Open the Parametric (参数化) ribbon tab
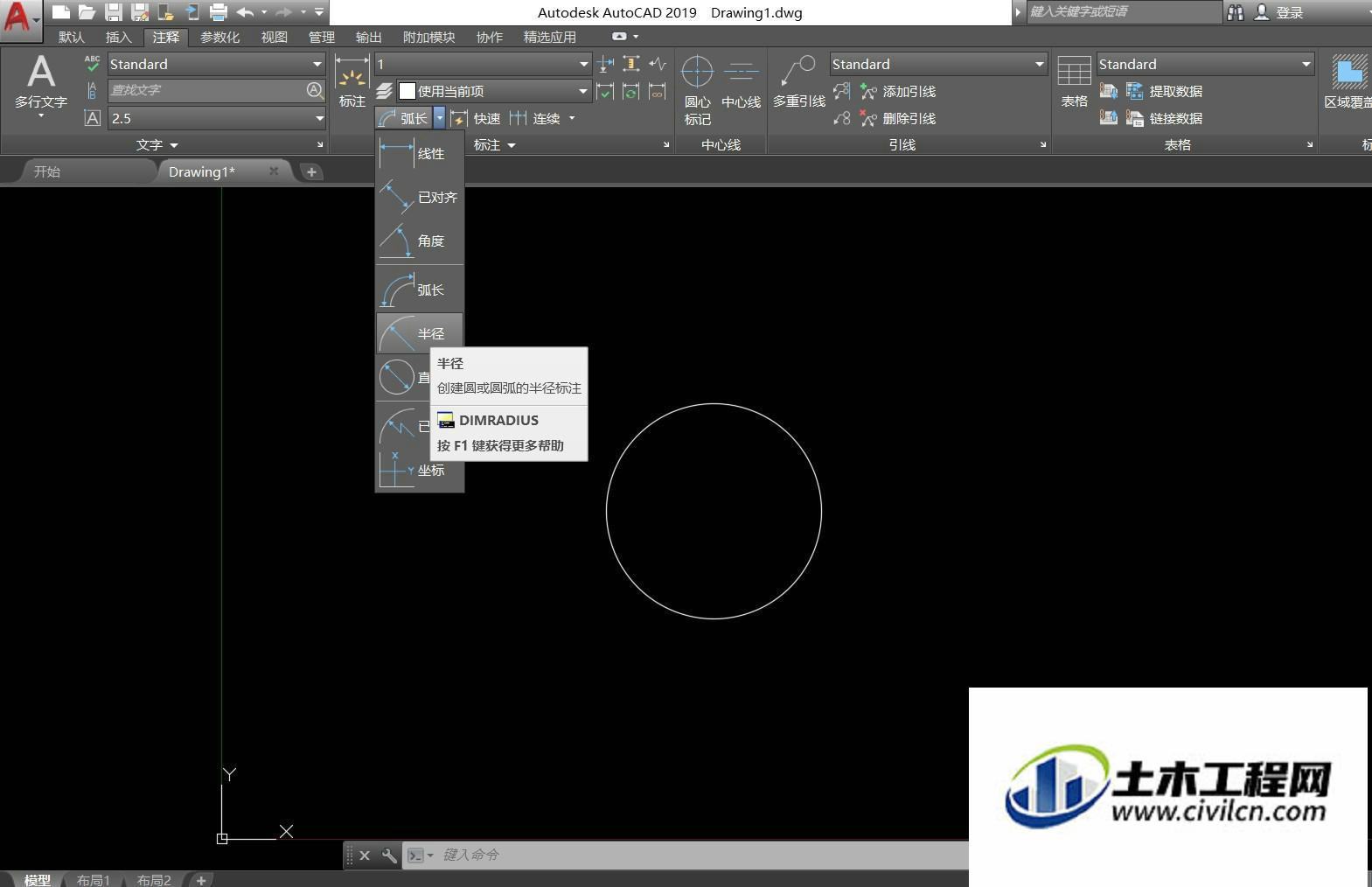 pos(219,37)
